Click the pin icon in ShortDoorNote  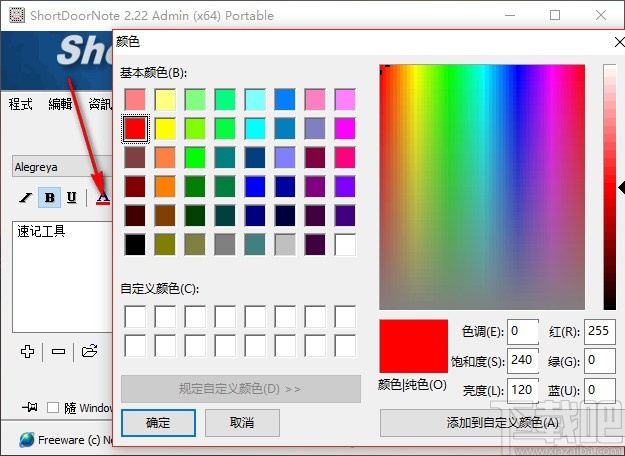tap(29, 407)
